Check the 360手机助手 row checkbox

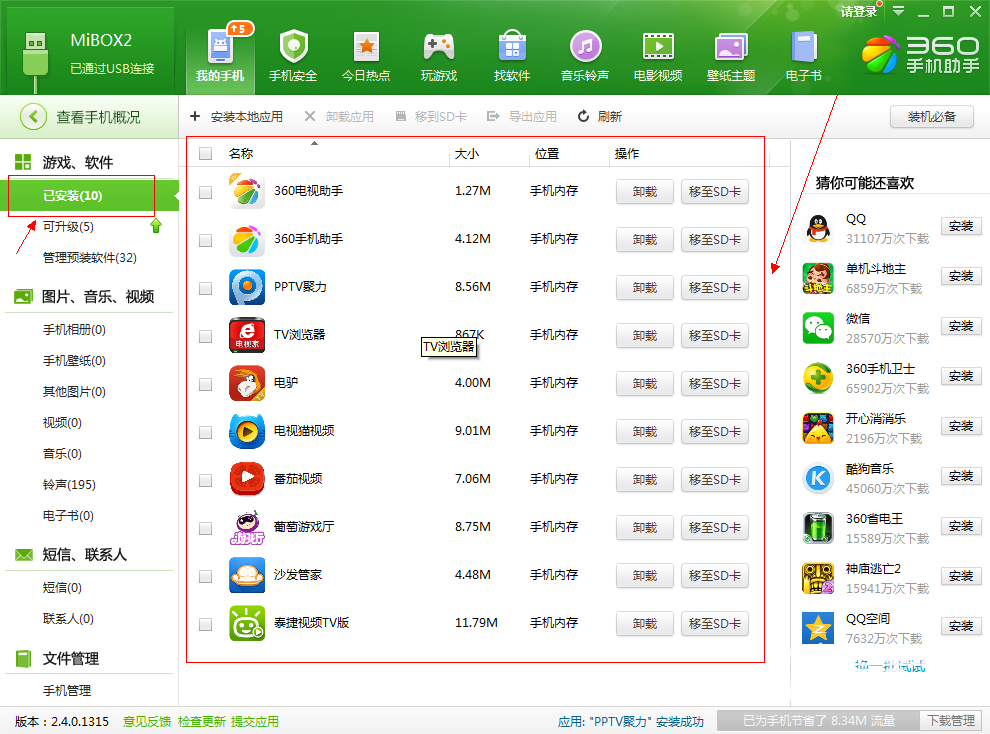[x=205, y=240]
